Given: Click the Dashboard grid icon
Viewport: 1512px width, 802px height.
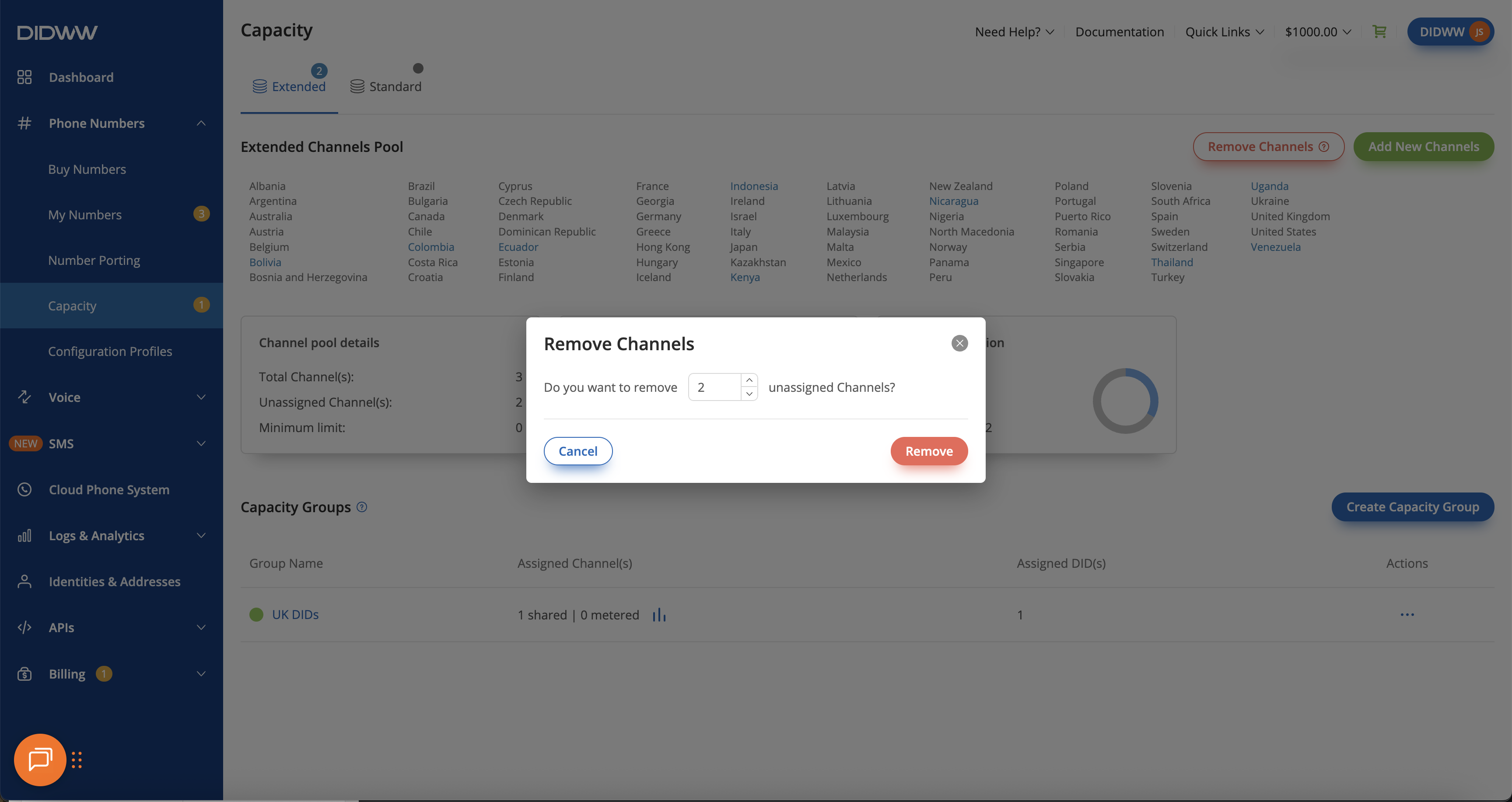Looking at the screenshot, I should click(24, 77).
